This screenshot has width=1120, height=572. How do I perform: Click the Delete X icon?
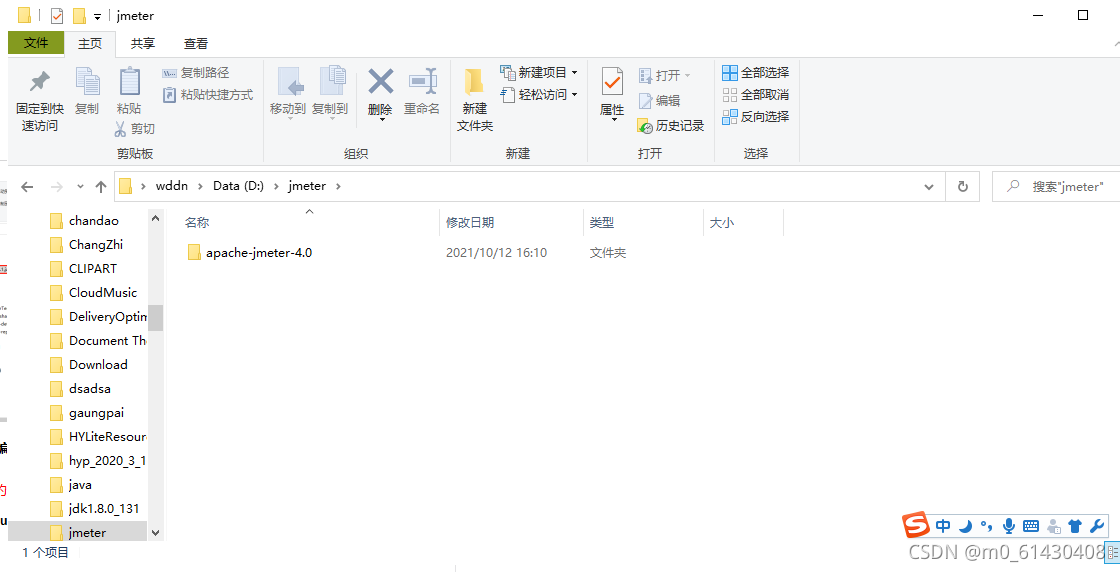(381, 81)
